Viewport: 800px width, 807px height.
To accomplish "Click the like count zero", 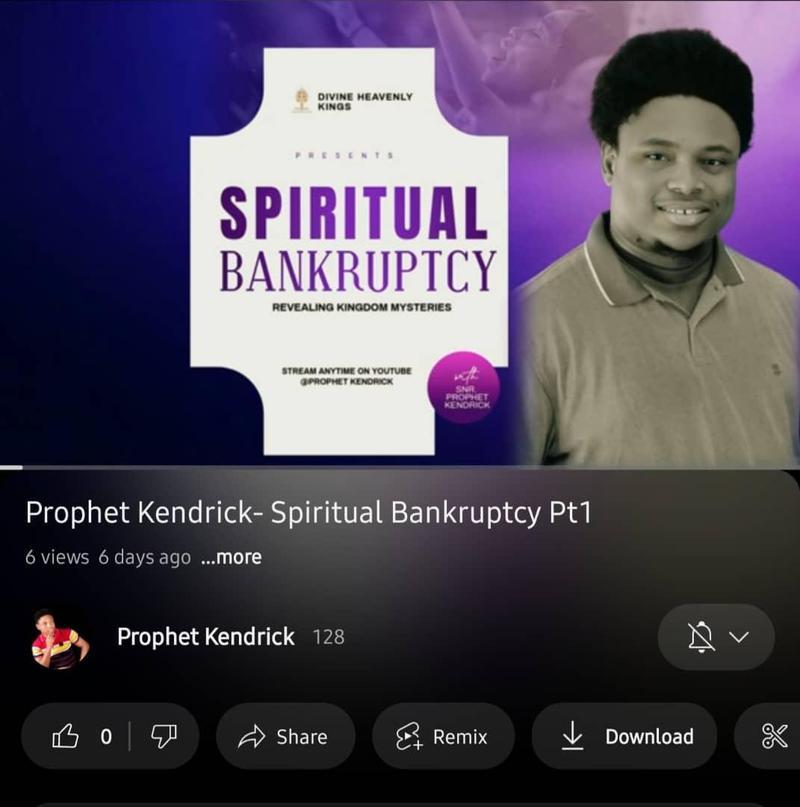I will coord(106,736).
